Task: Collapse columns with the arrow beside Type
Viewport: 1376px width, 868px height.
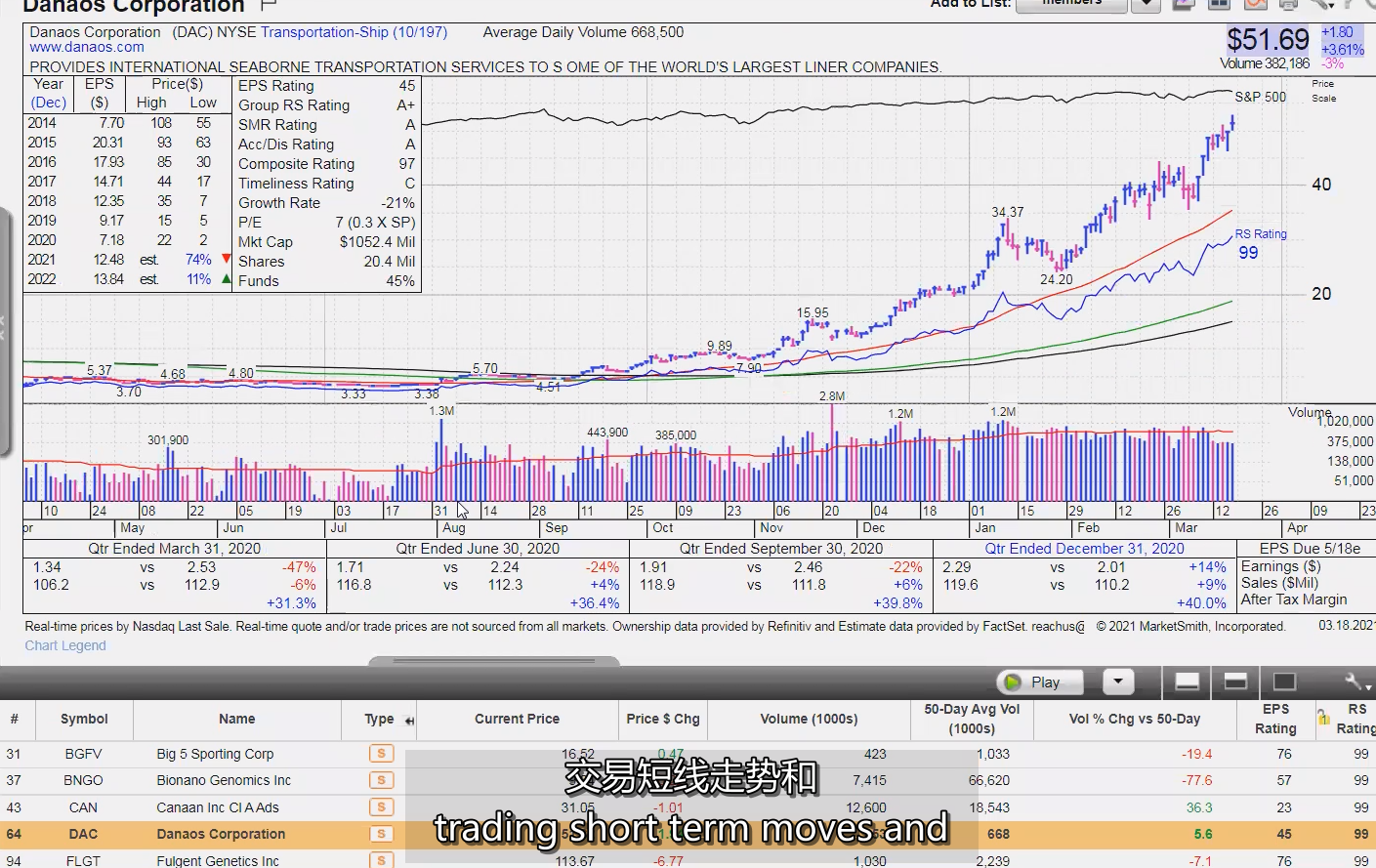Action: tap(409, 721)
